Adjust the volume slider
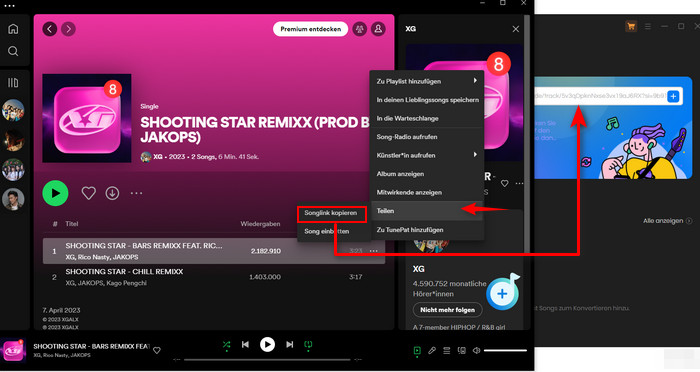This screenshot has width=700, height=372. click(505, 351)
